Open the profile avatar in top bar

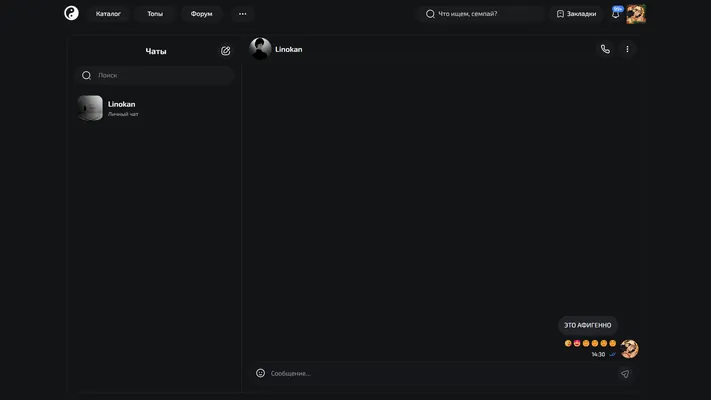(x=636, y=14)
